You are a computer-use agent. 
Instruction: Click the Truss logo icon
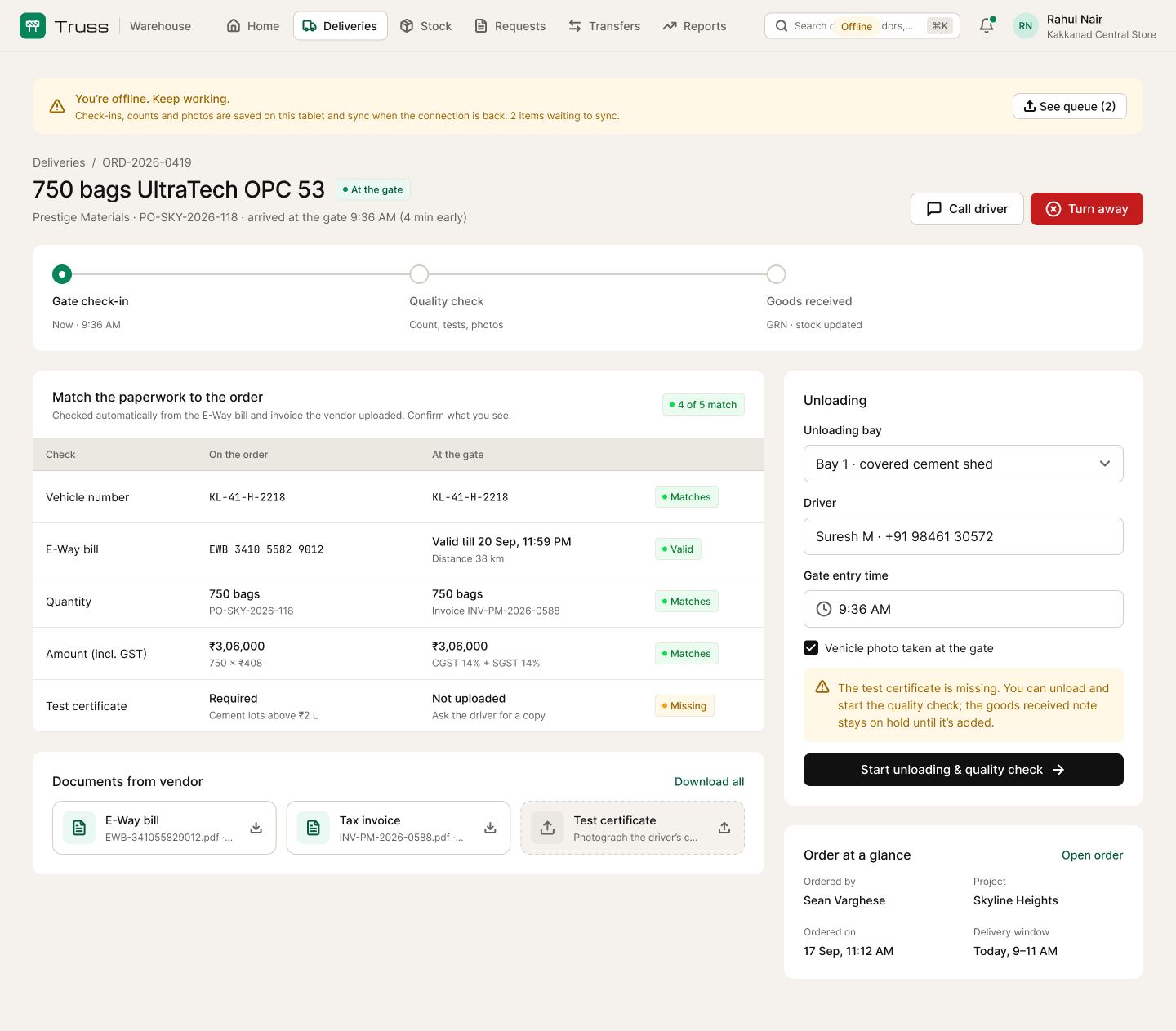tap(33, 26)
